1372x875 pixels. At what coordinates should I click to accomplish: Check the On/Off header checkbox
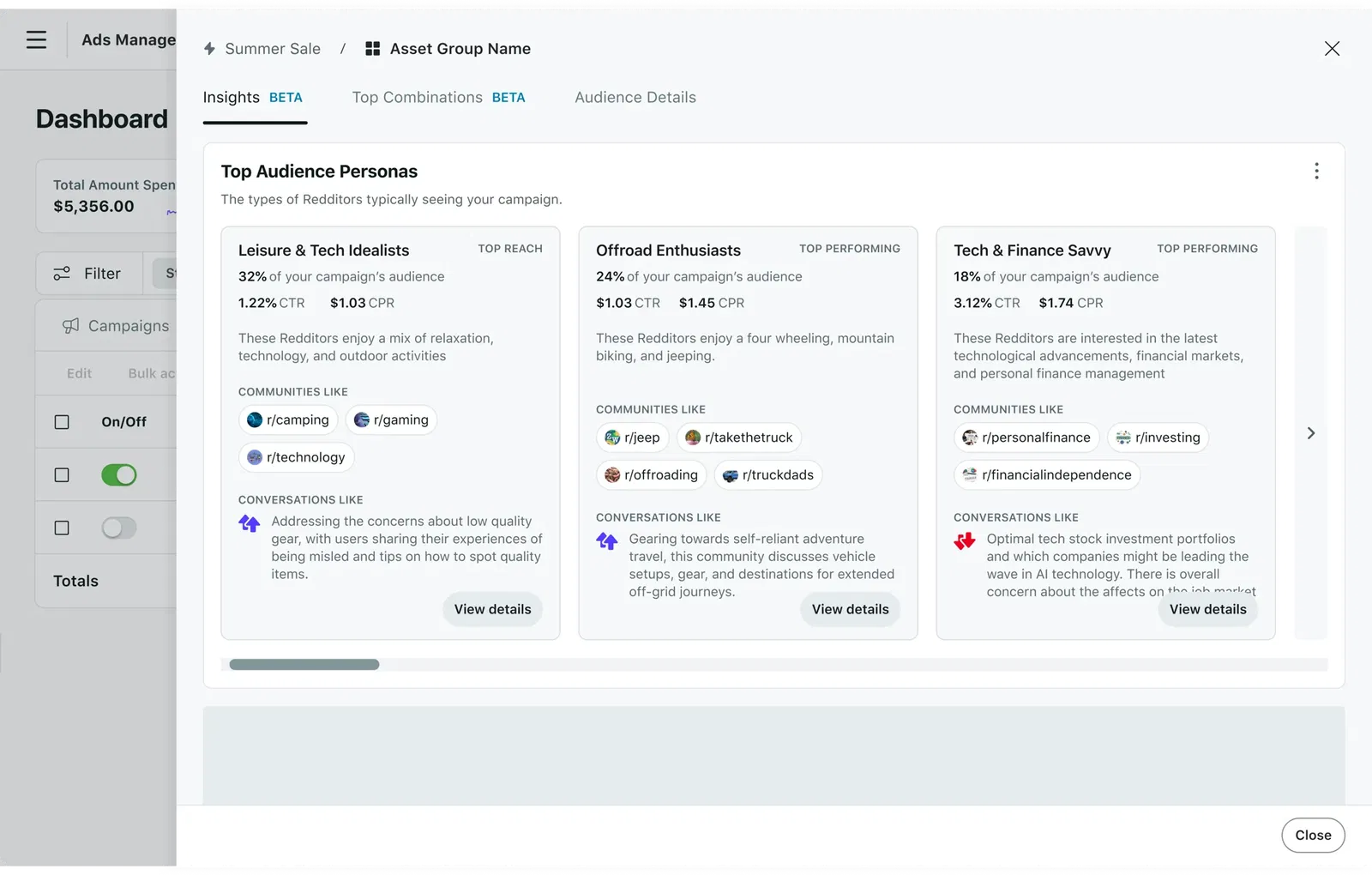(x=61, y=421)
